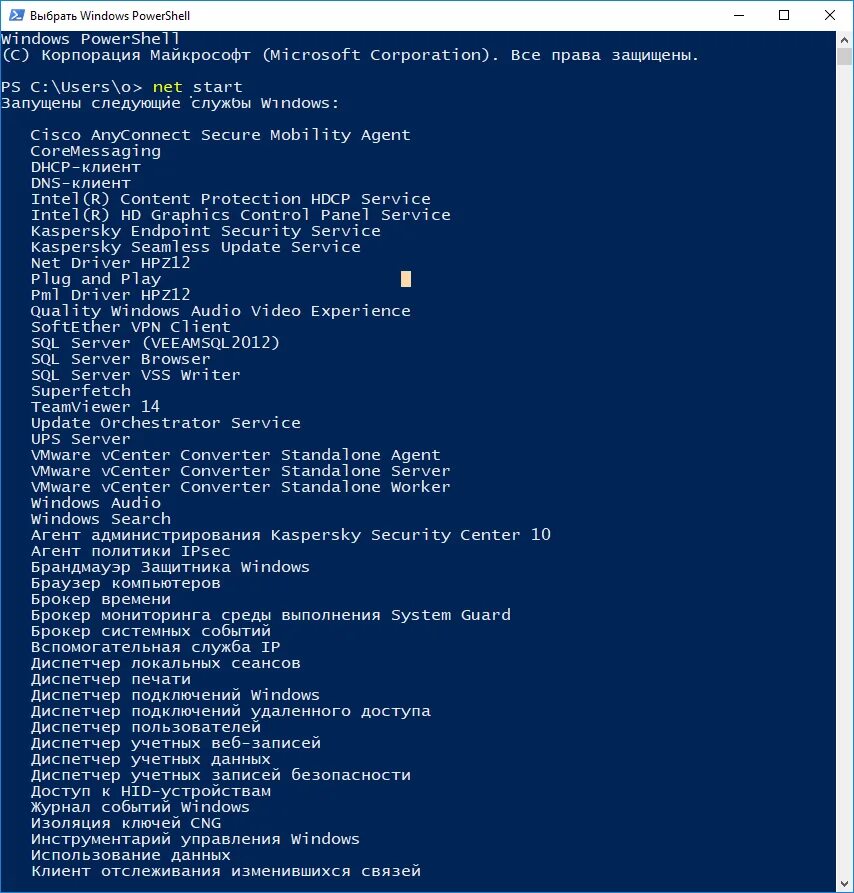
Task: Click 'Диспетчер учетных данных' line
Action: [x=151, y=759]
